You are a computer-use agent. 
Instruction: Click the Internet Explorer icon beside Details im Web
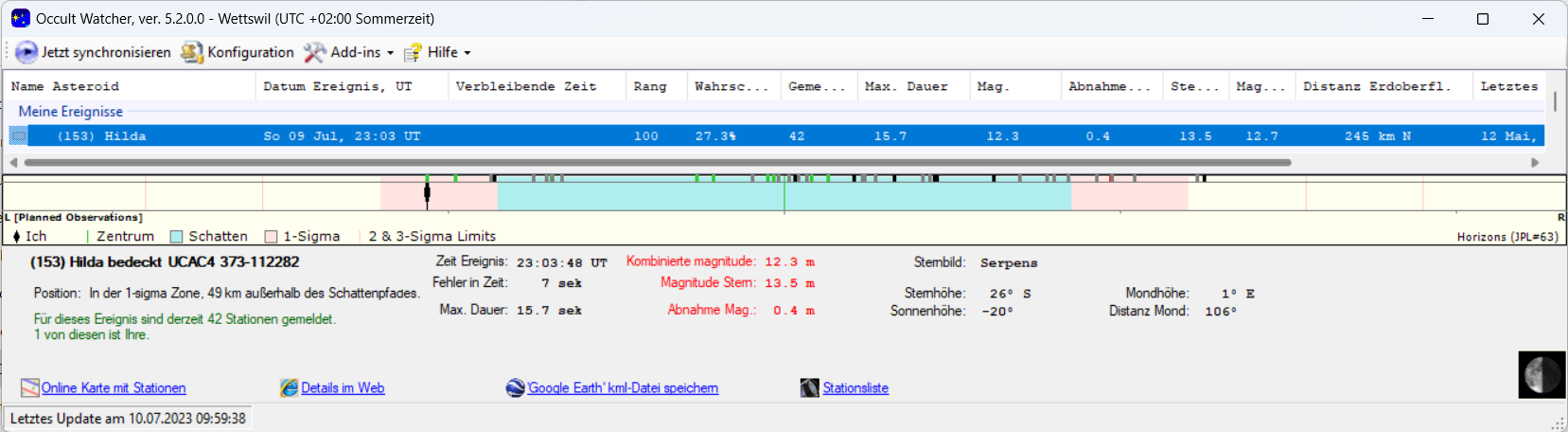[x=289, y=388]
